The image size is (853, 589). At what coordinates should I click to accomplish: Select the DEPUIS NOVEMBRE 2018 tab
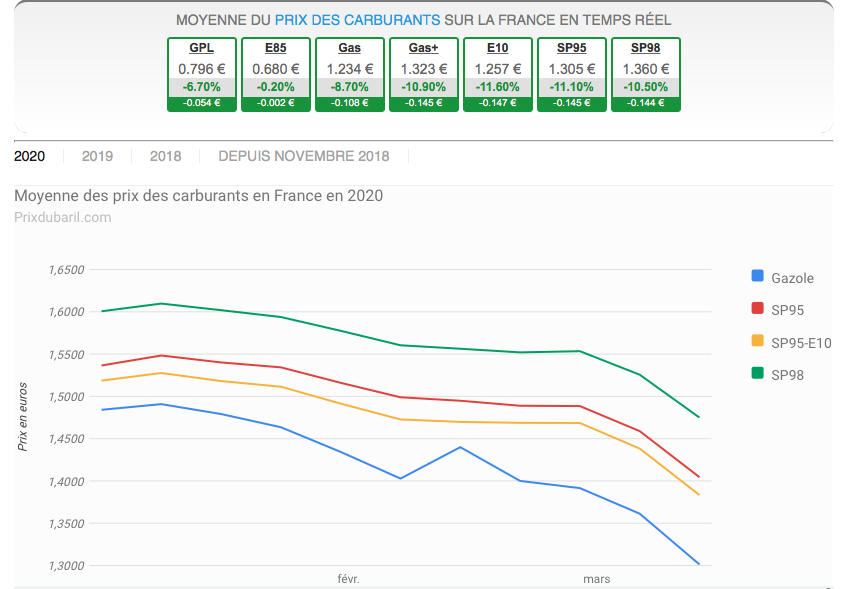point(303,156)
